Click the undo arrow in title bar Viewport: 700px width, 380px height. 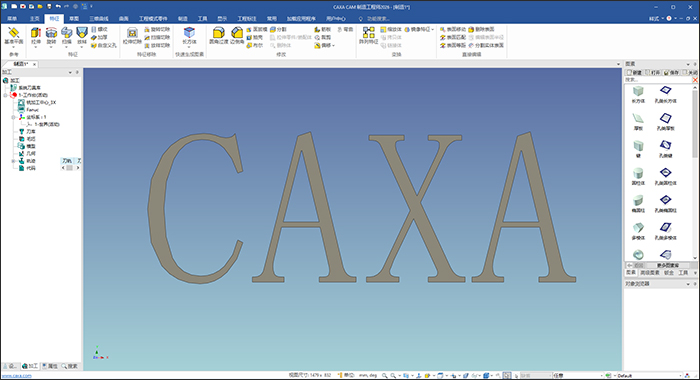click(x=58, y=7)
